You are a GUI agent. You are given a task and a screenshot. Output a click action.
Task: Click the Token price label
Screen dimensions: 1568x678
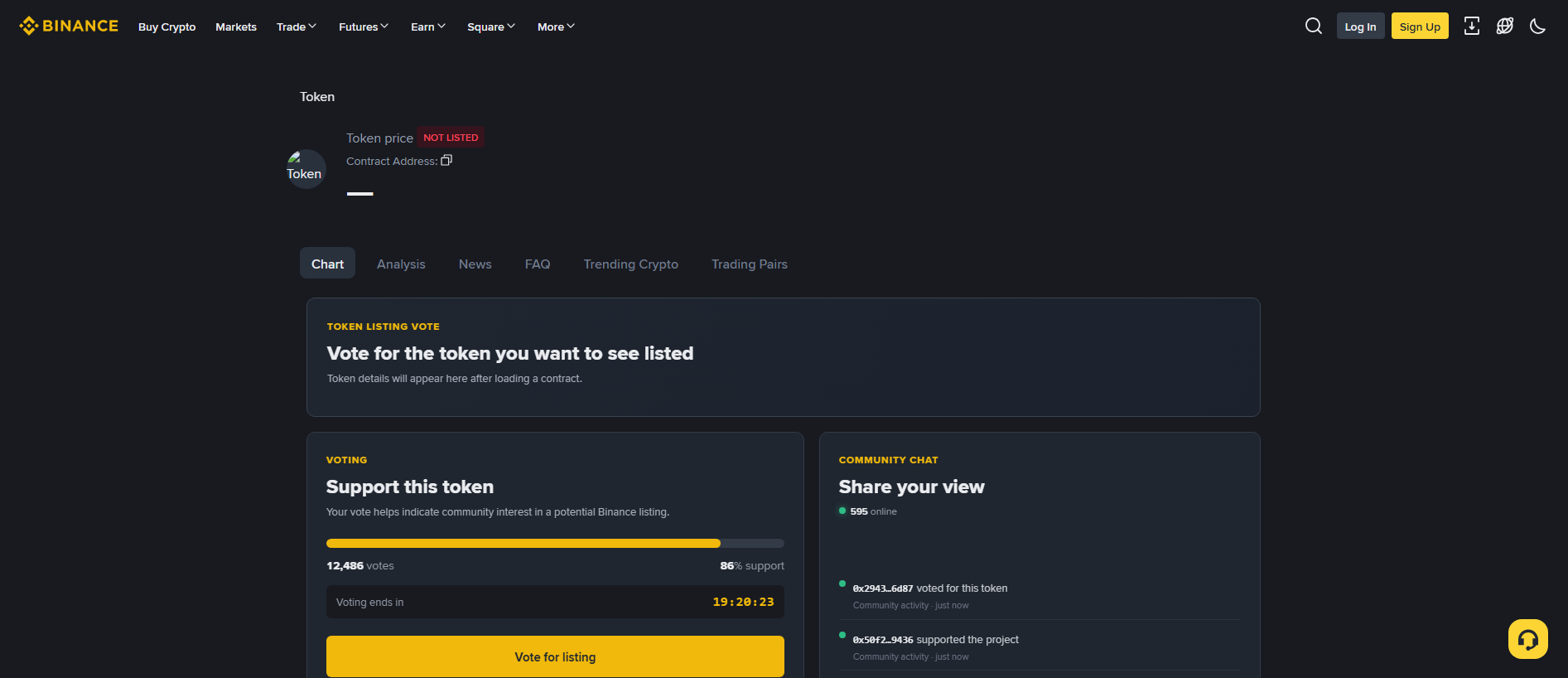(x=379, y=138)
